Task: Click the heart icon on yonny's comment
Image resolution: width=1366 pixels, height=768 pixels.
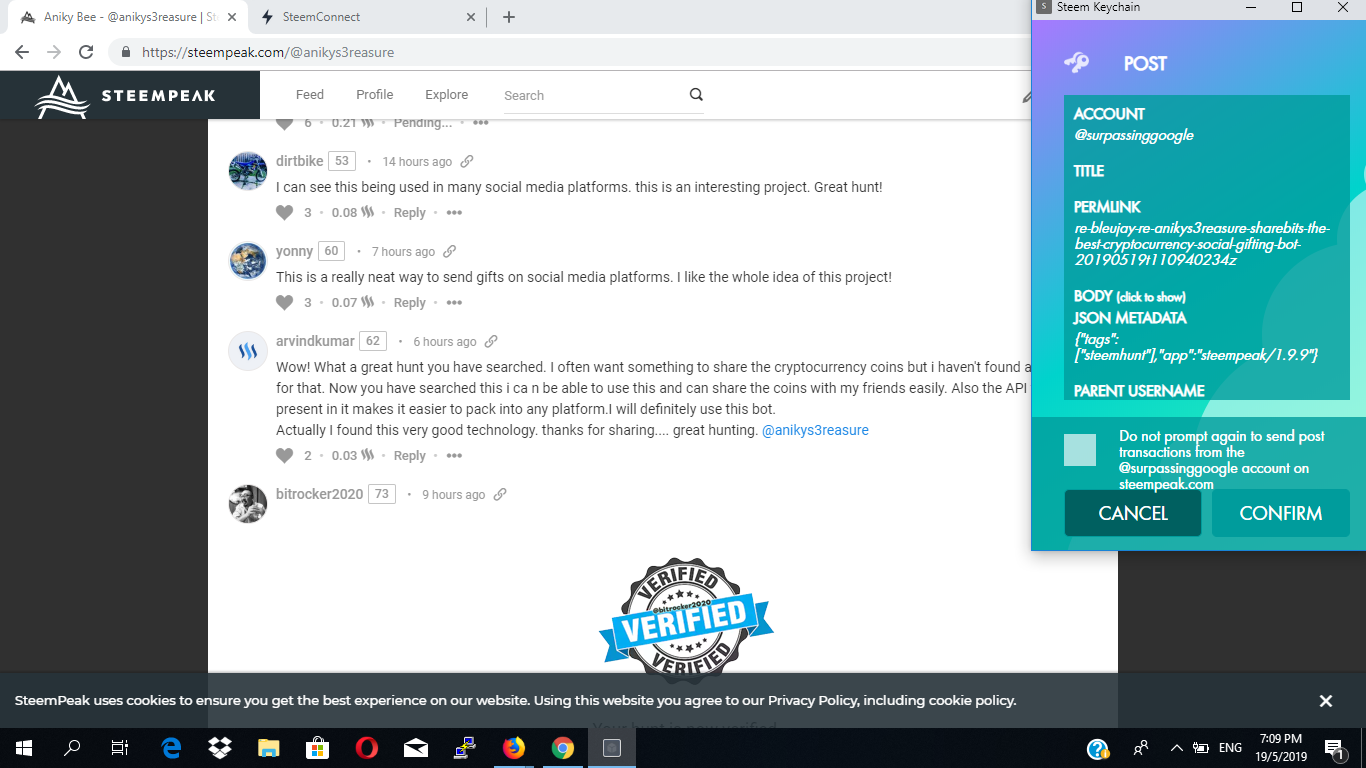Action: point(285,302)
